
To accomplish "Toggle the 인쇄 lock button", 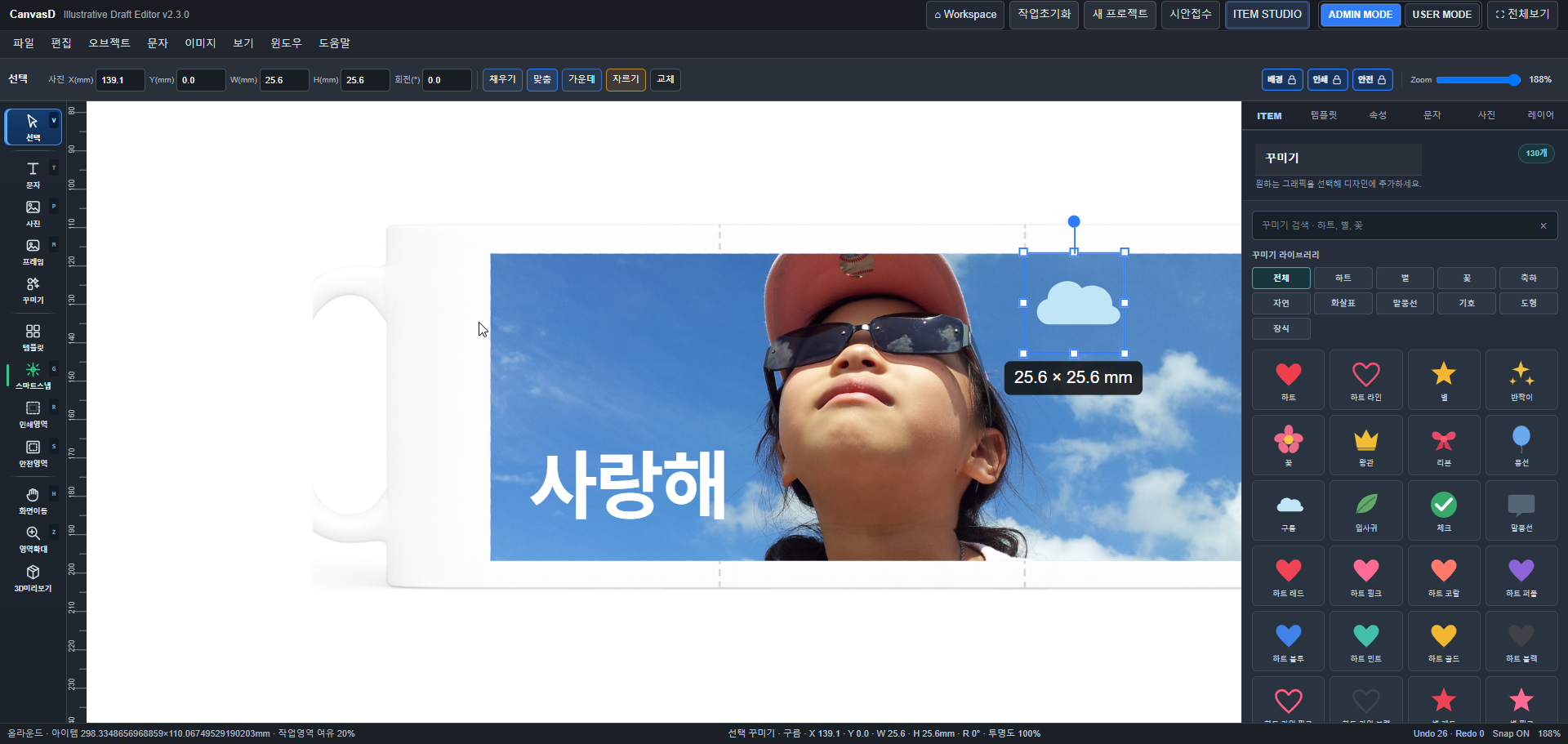I will 1327,79.
